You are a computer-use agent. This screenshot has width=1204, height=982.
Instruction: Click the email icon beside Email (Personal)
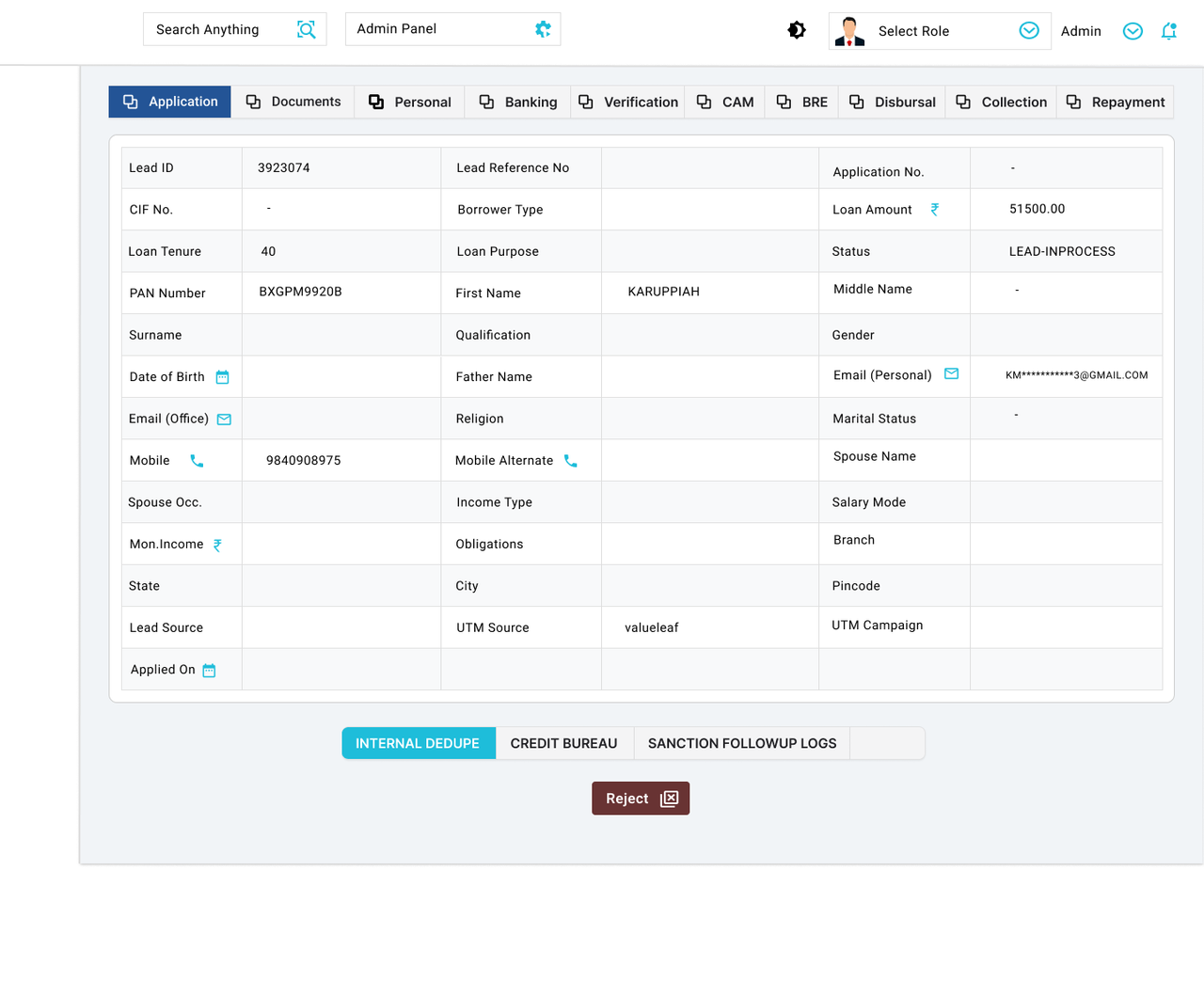click(x=951, y=373)
